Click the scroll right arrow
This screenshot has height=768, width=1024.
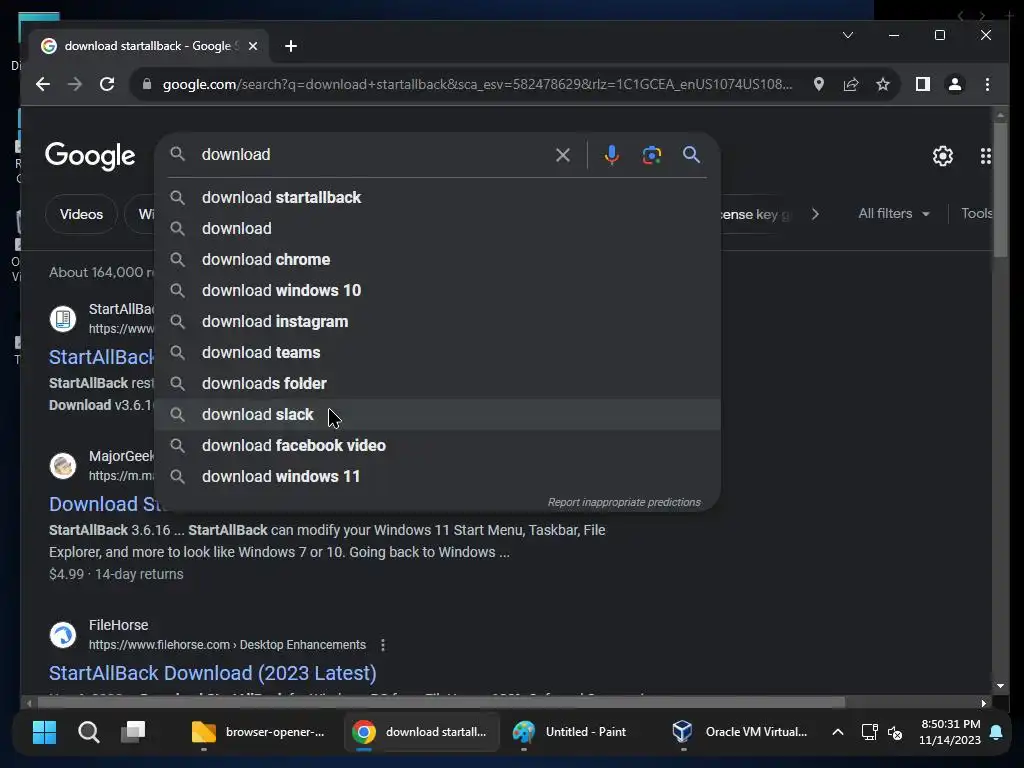click(x=984, y=703)
